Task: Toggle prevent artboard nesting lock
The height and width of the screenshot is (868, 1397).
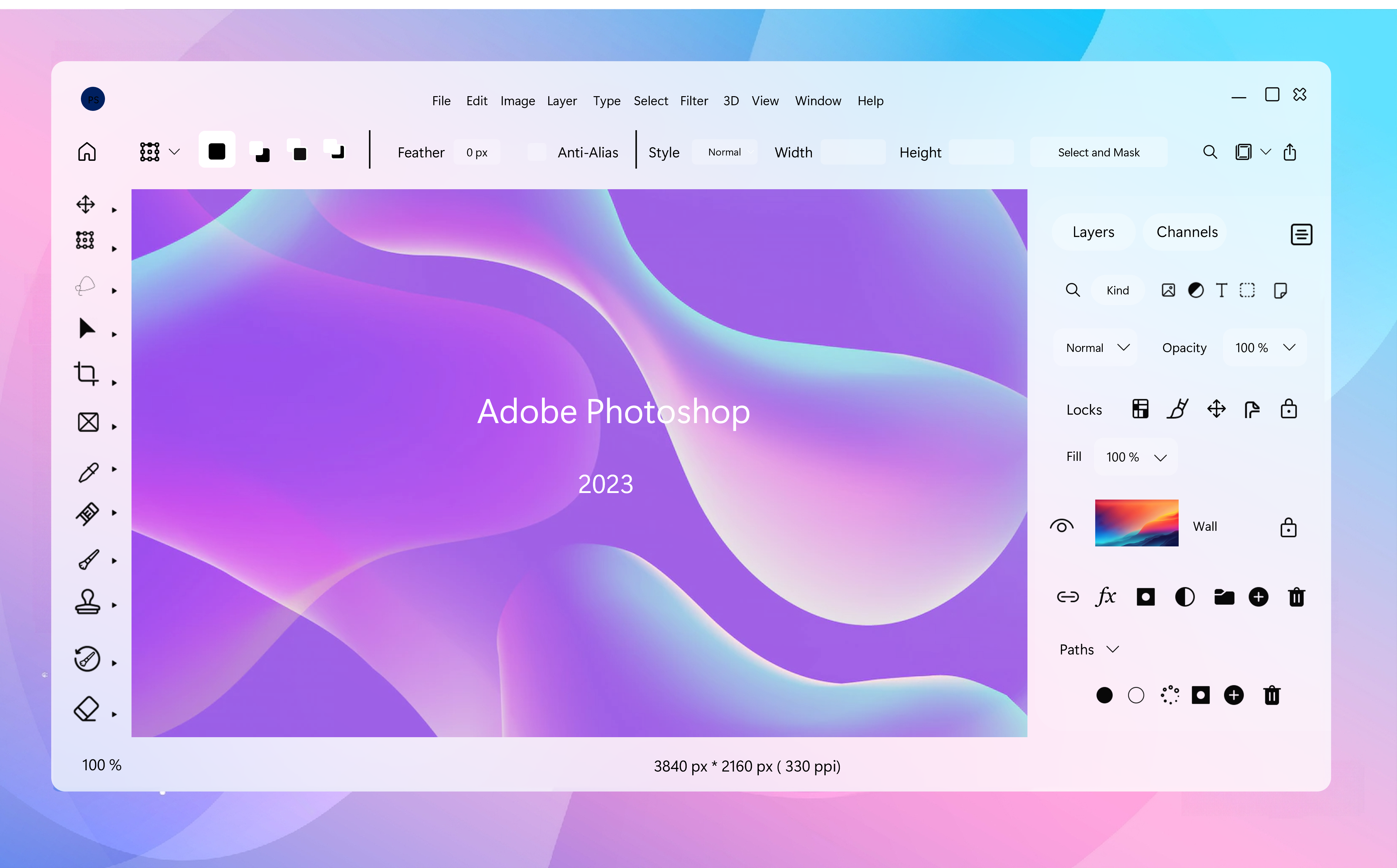Action: tap(1252, 410)
